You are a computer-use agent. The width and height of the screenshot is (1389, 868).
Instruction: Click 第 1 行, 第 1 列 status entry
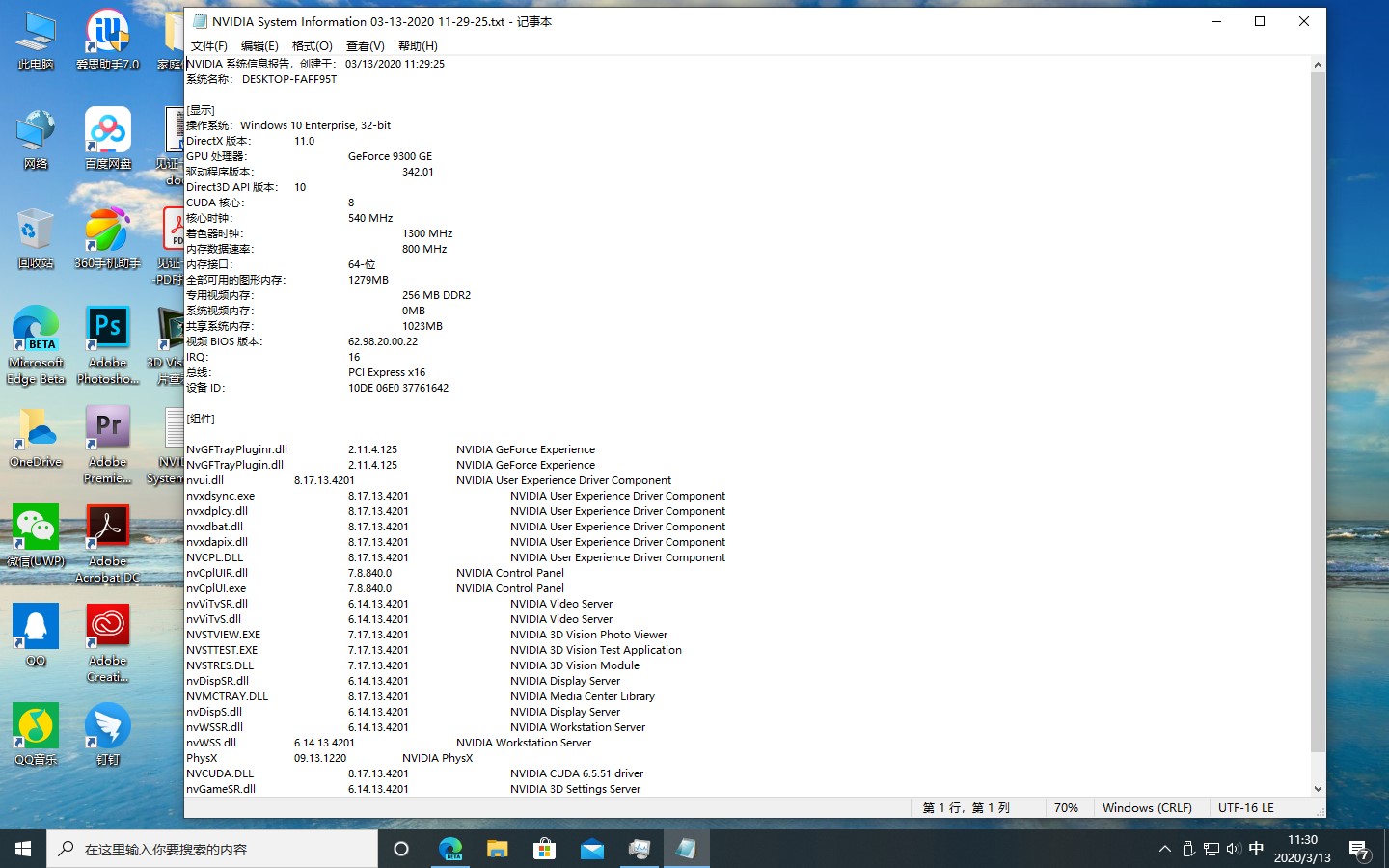(966, 807)
